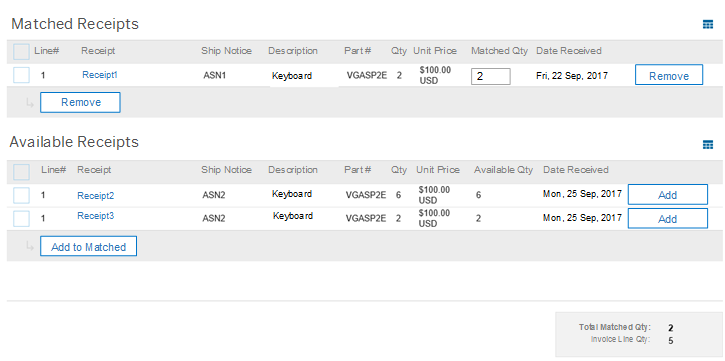Click VGASP2E part number in Receipt1 row
Viewport: 725px width, 361px height.
point(367,75)
